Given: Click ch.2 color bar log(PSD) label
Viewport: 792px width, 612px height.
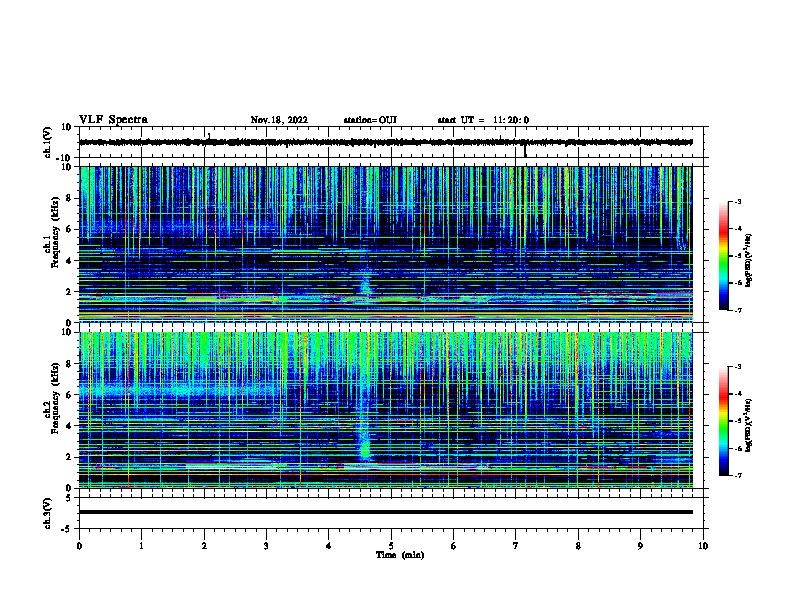Looking at the screenshot, I should tap(748, 425).
